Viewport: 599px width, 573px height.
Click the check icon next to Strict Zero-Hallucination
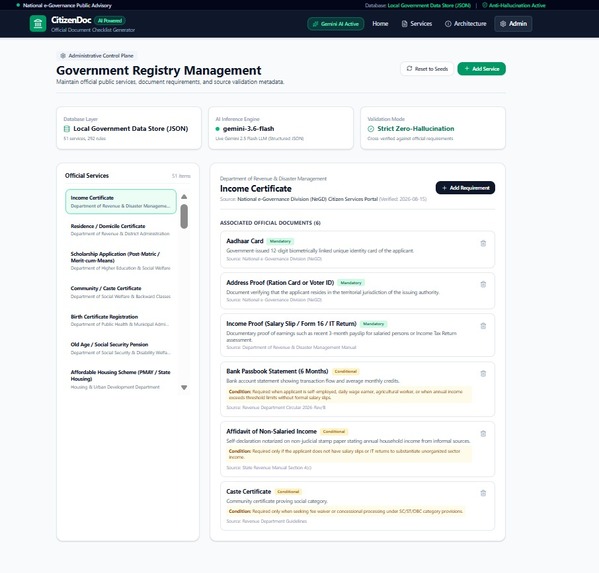[x=371, y=129]
